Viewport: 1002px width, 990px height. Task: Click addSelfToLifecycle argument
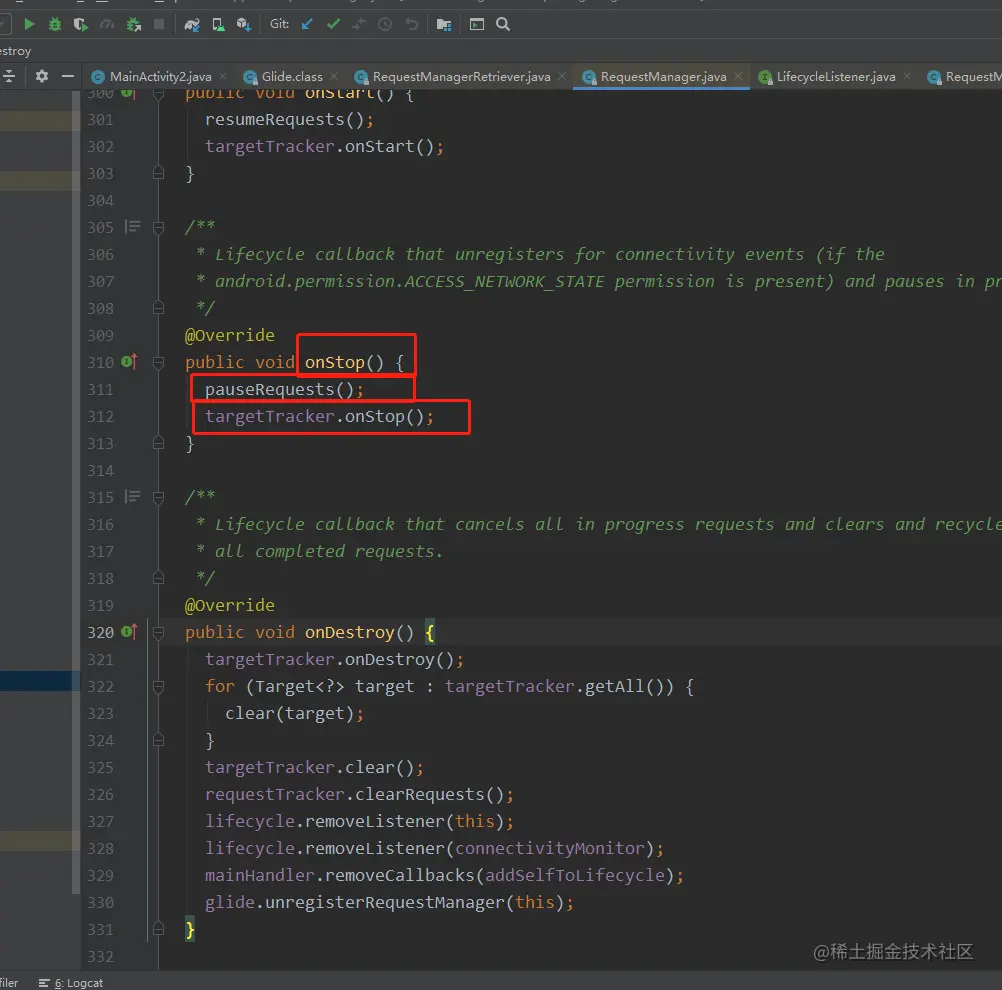coord(575,876)
